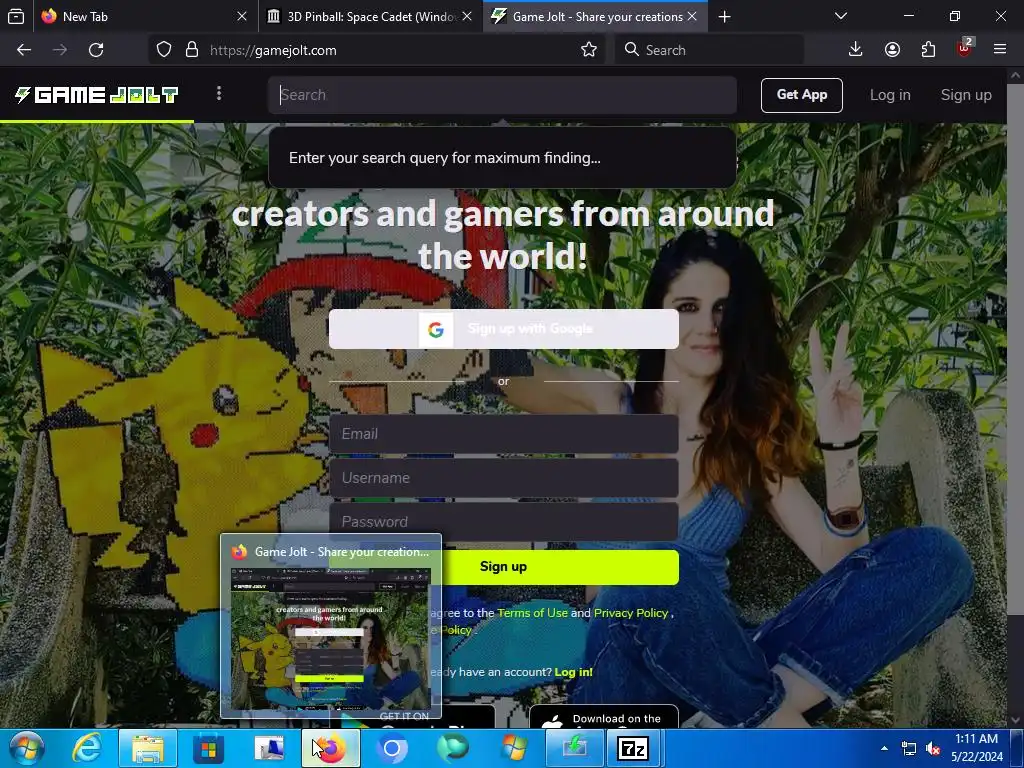Click the Password input field

[504, 521]
